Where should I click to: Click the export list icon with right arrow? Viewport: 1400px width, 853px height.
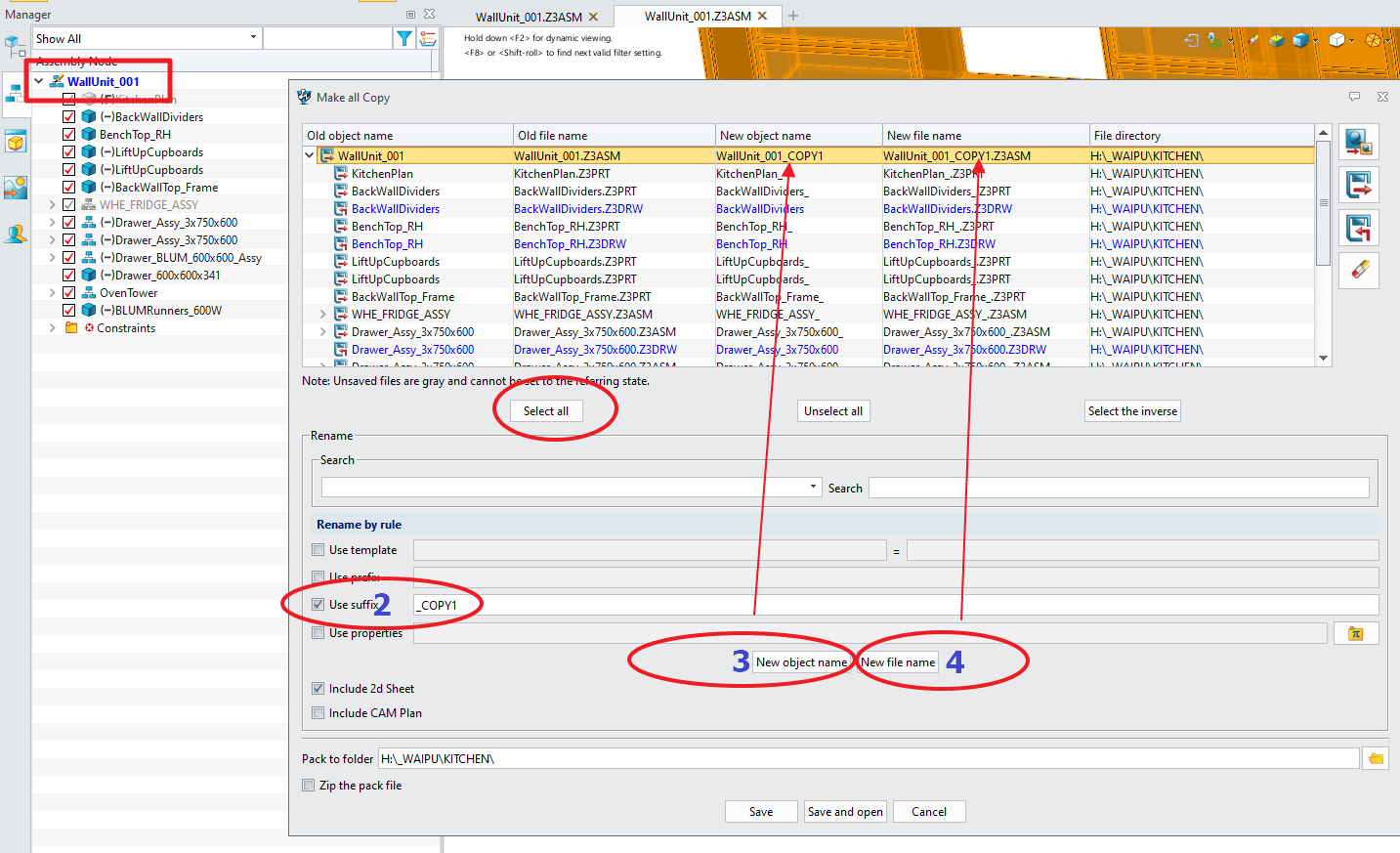tap(1358, 185)
